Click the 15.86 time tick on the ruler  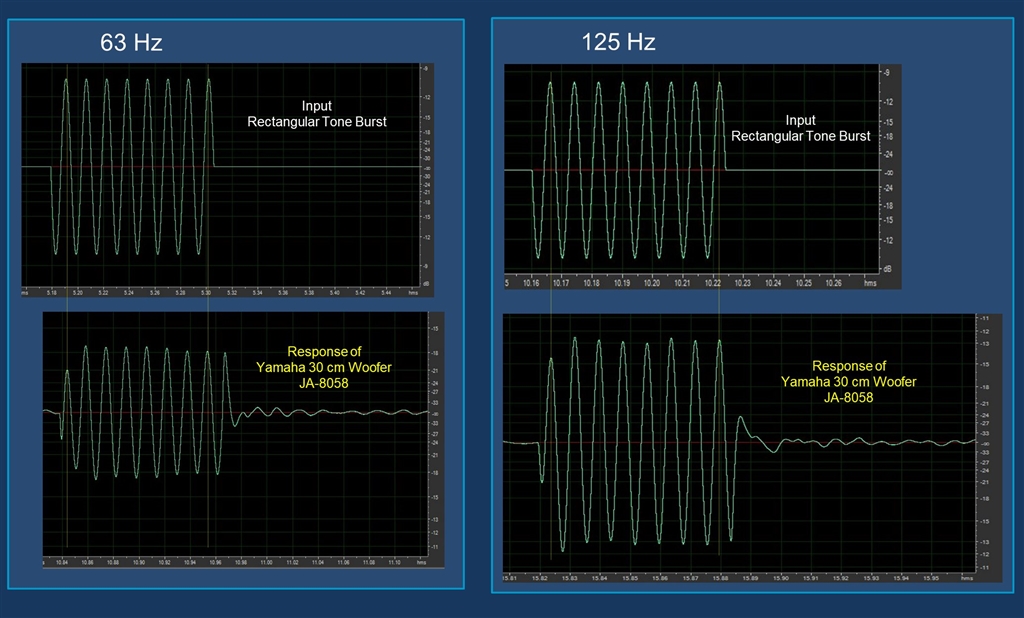click(x=660, y=578)
